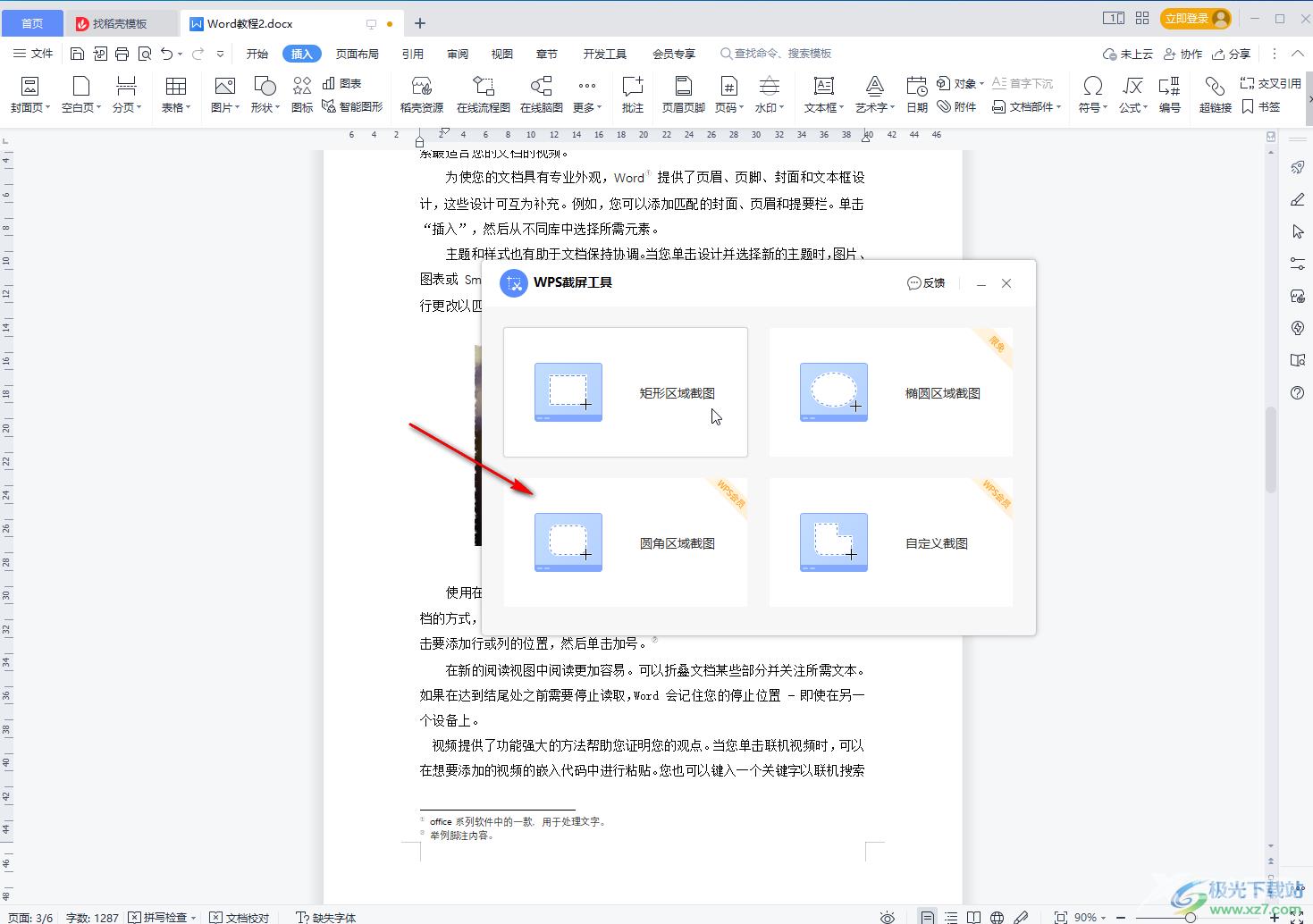Insert Date (日期)
This screenshot has height=924, width=1313.
[x=917, y=95]
